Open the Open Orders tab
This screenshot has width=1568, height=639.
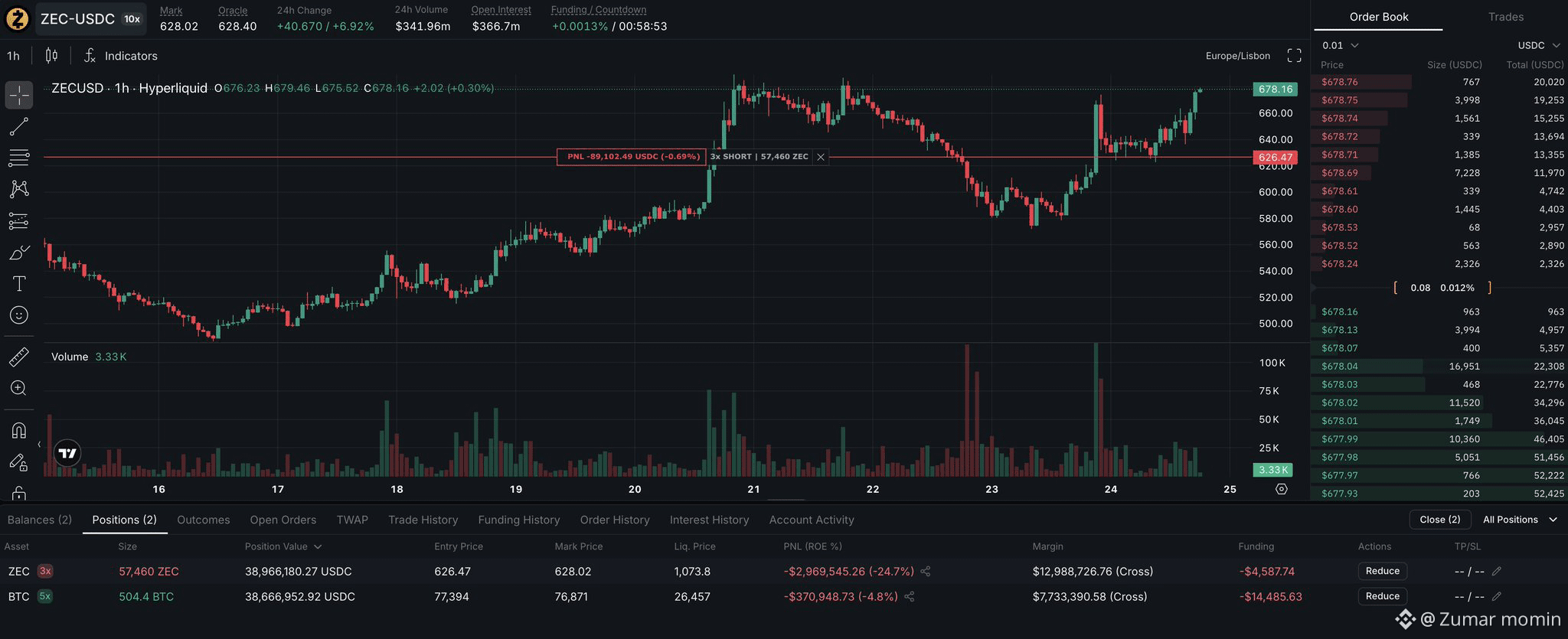tap(283, 520)
